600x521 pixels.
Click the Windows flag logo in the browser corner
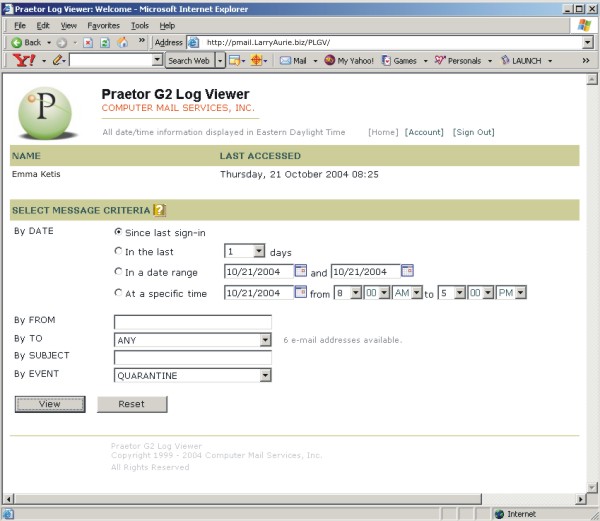584,25
